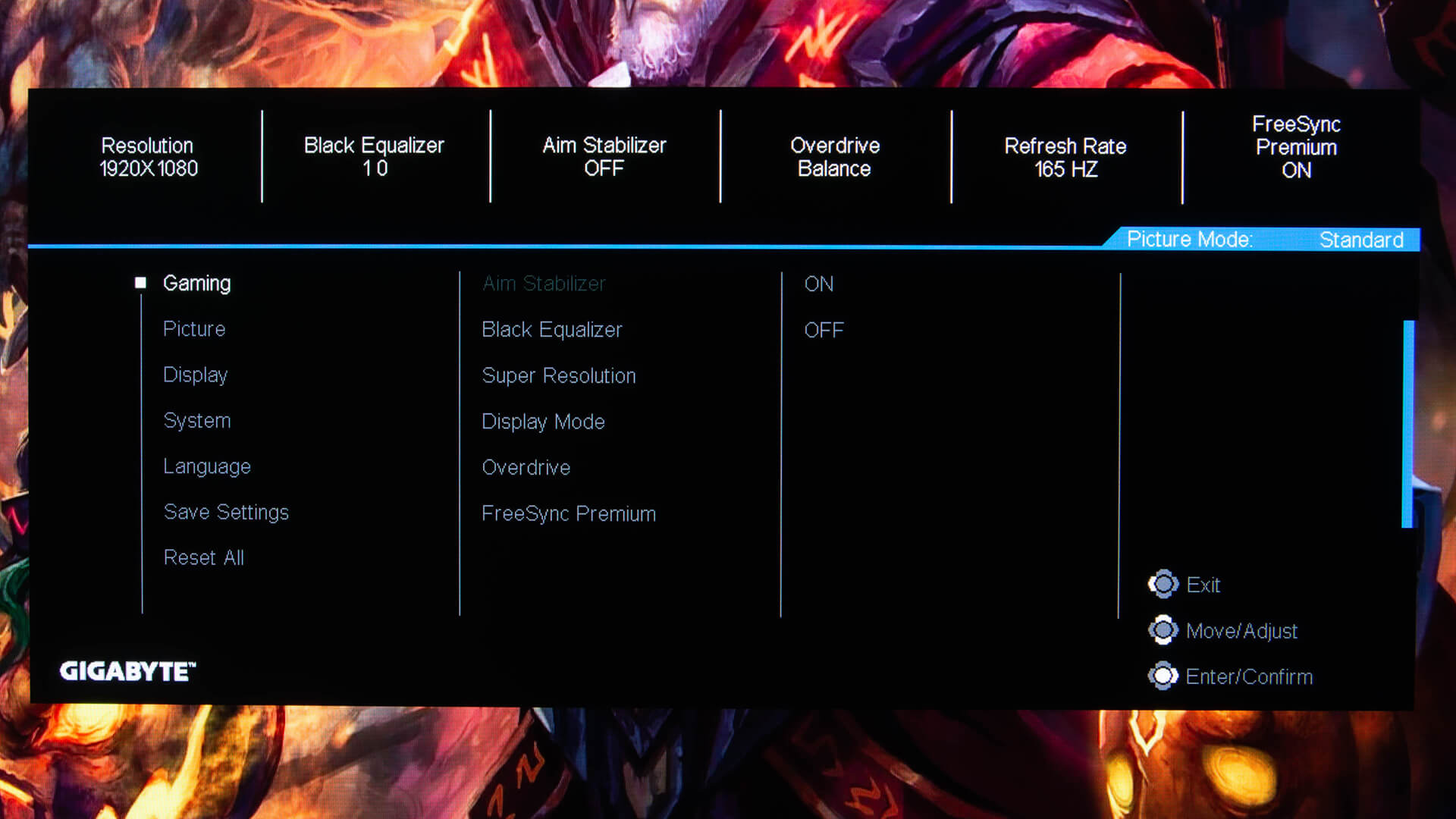Click Save Settings

coord(226,513)
